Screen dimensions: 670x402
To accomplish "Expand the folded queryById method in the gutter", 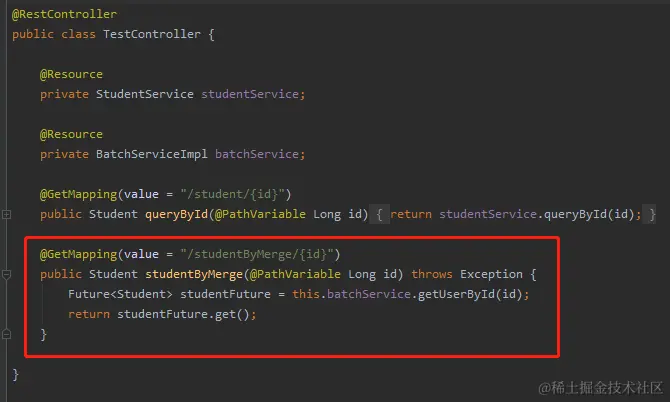I will point(6,214).
